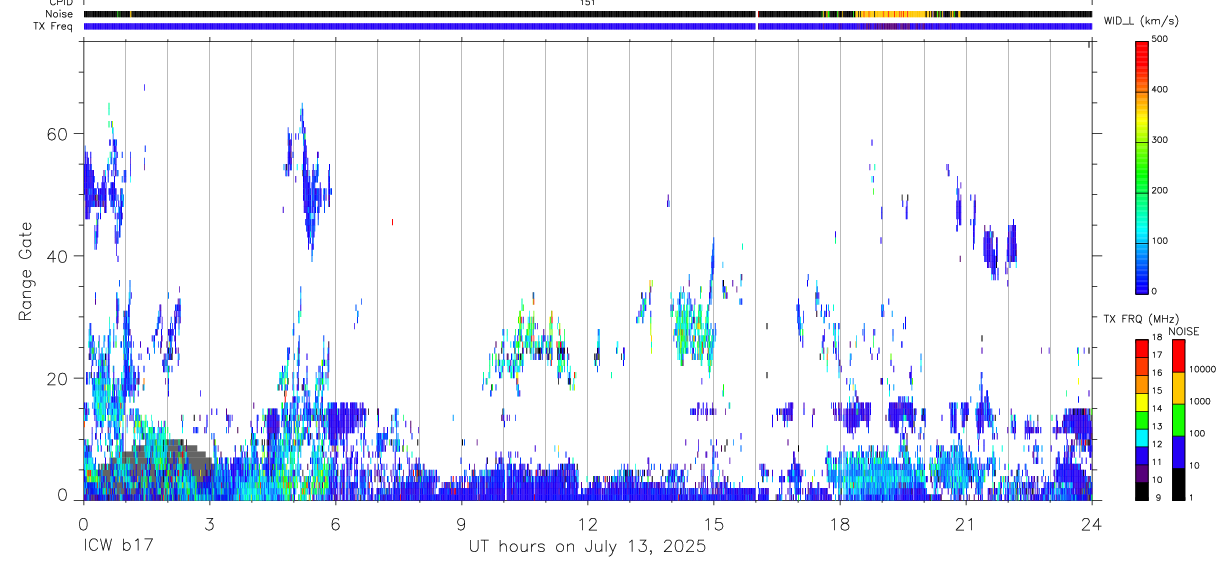Click the "400" tick on the width colorbar
Viewport: 1228px width, 567px height.
click(1160, 89)
